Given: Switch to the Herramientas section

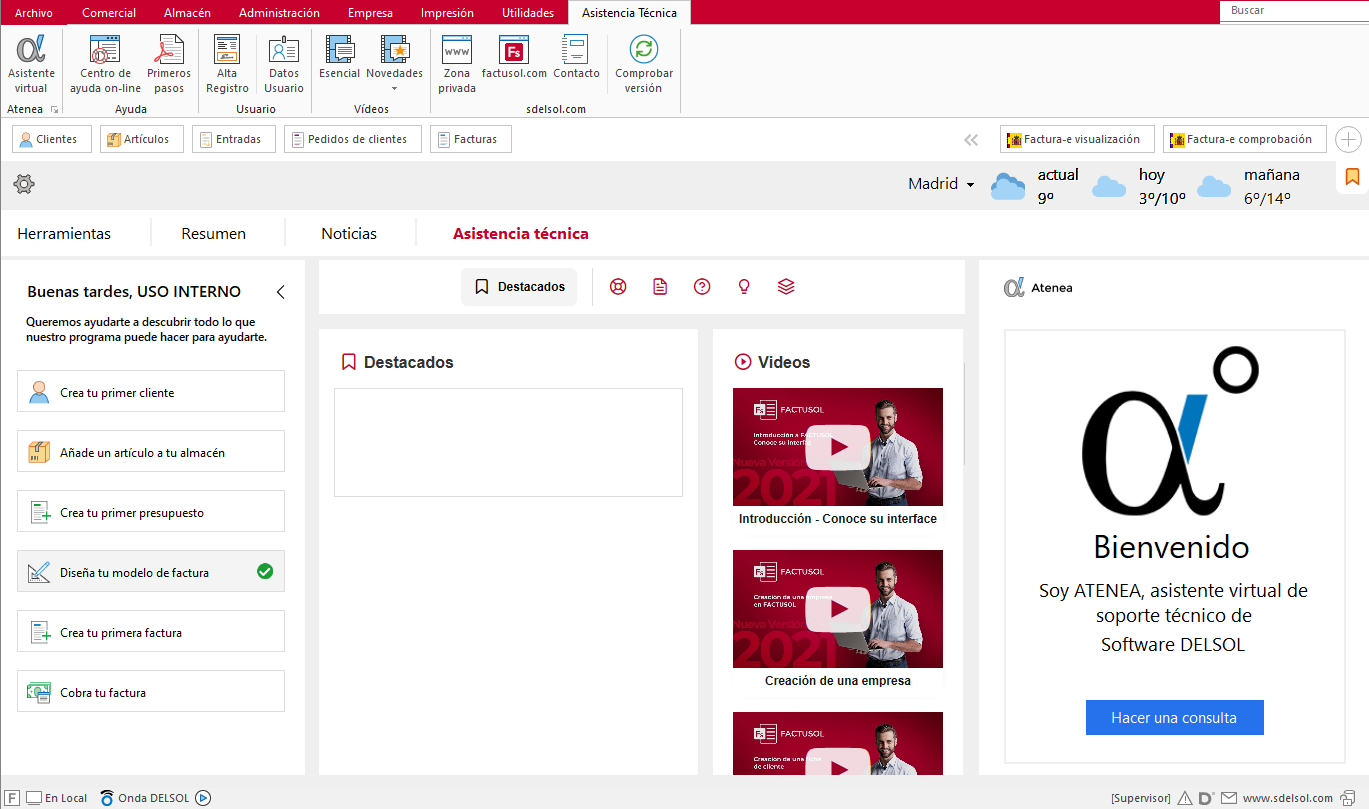Looking at the screenshot, I should [x=64, y=233].
